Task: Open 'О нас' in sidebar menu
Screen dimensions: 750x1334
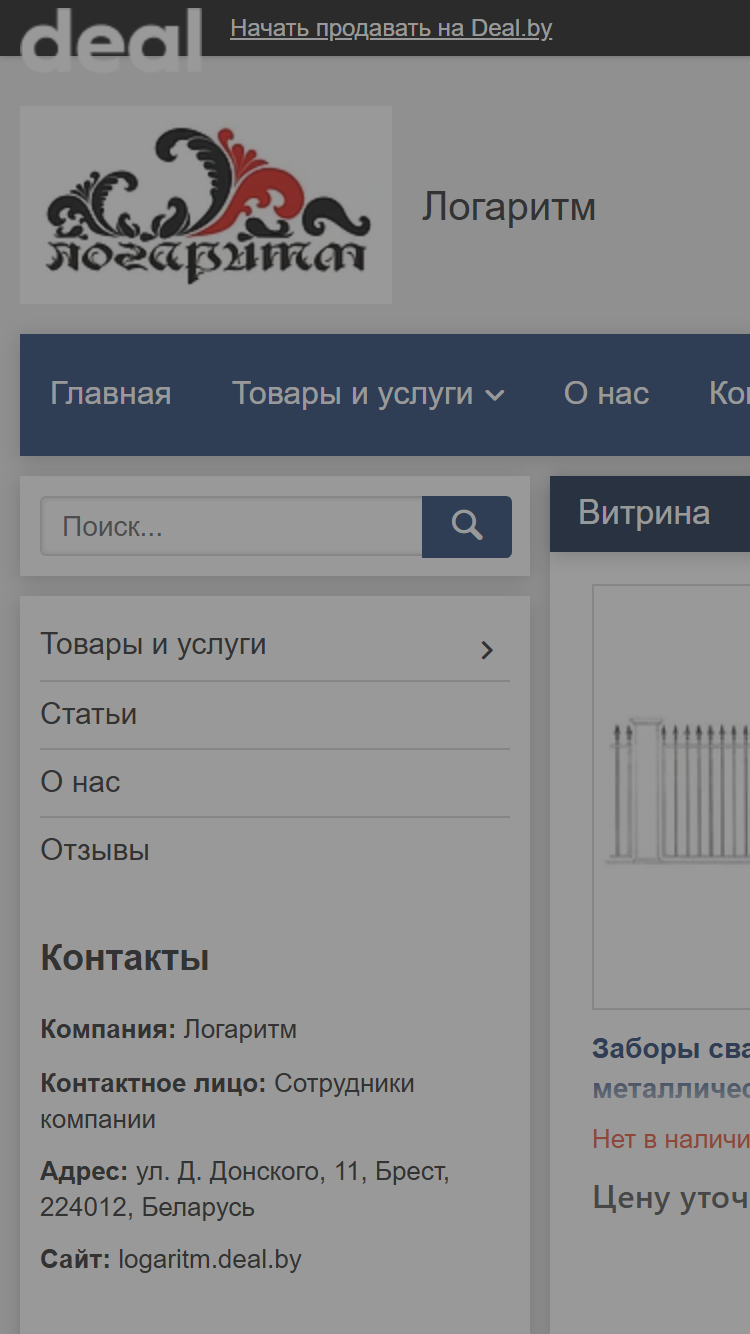Action: tap(80, 782)
